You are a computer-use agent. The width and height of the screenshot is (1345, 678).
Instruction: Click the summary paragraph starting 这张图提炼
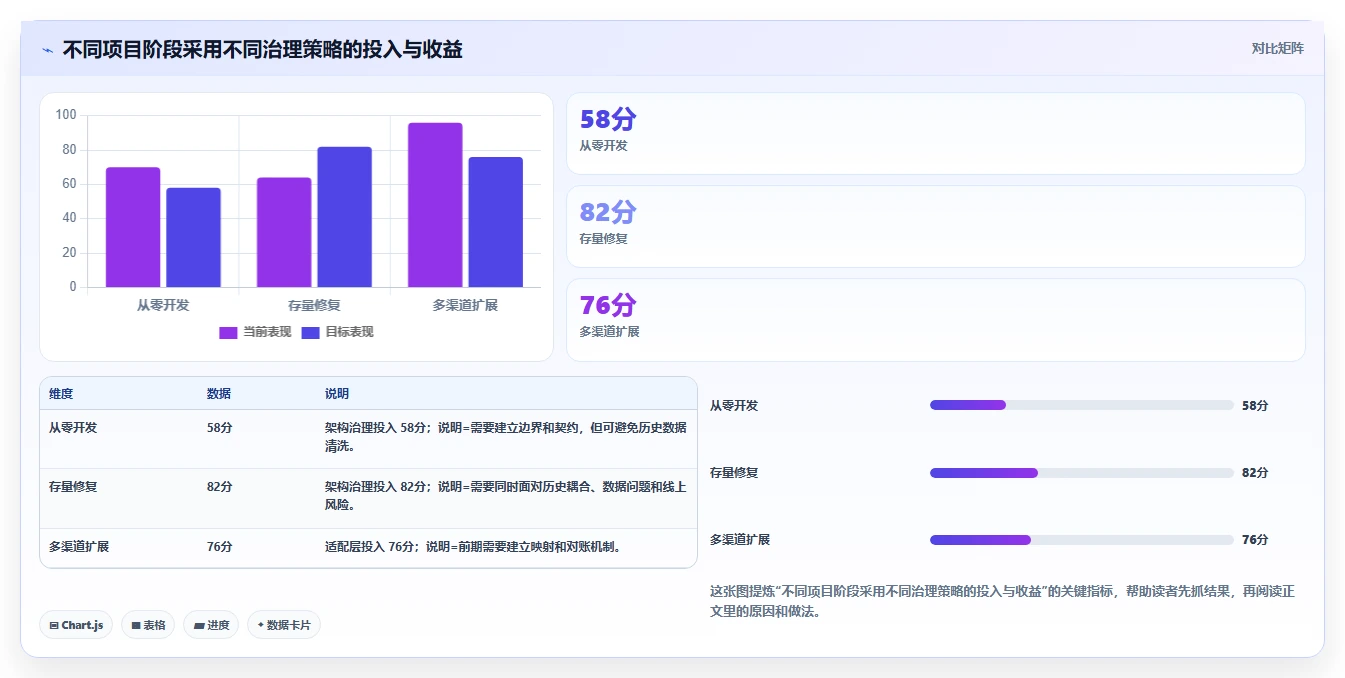tap(1002, 601)
